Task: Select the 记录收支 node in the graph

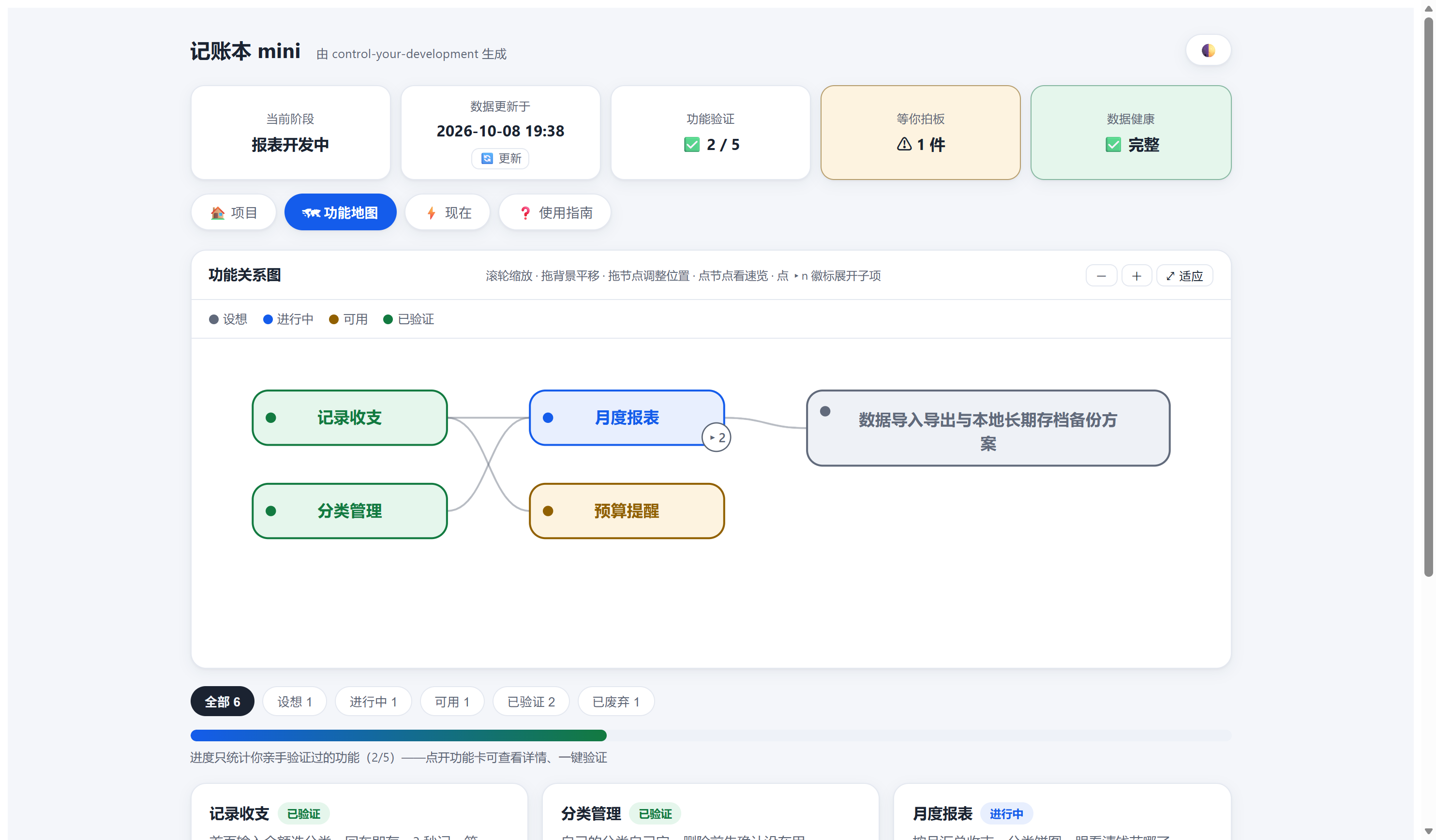Action: (349, 418)
